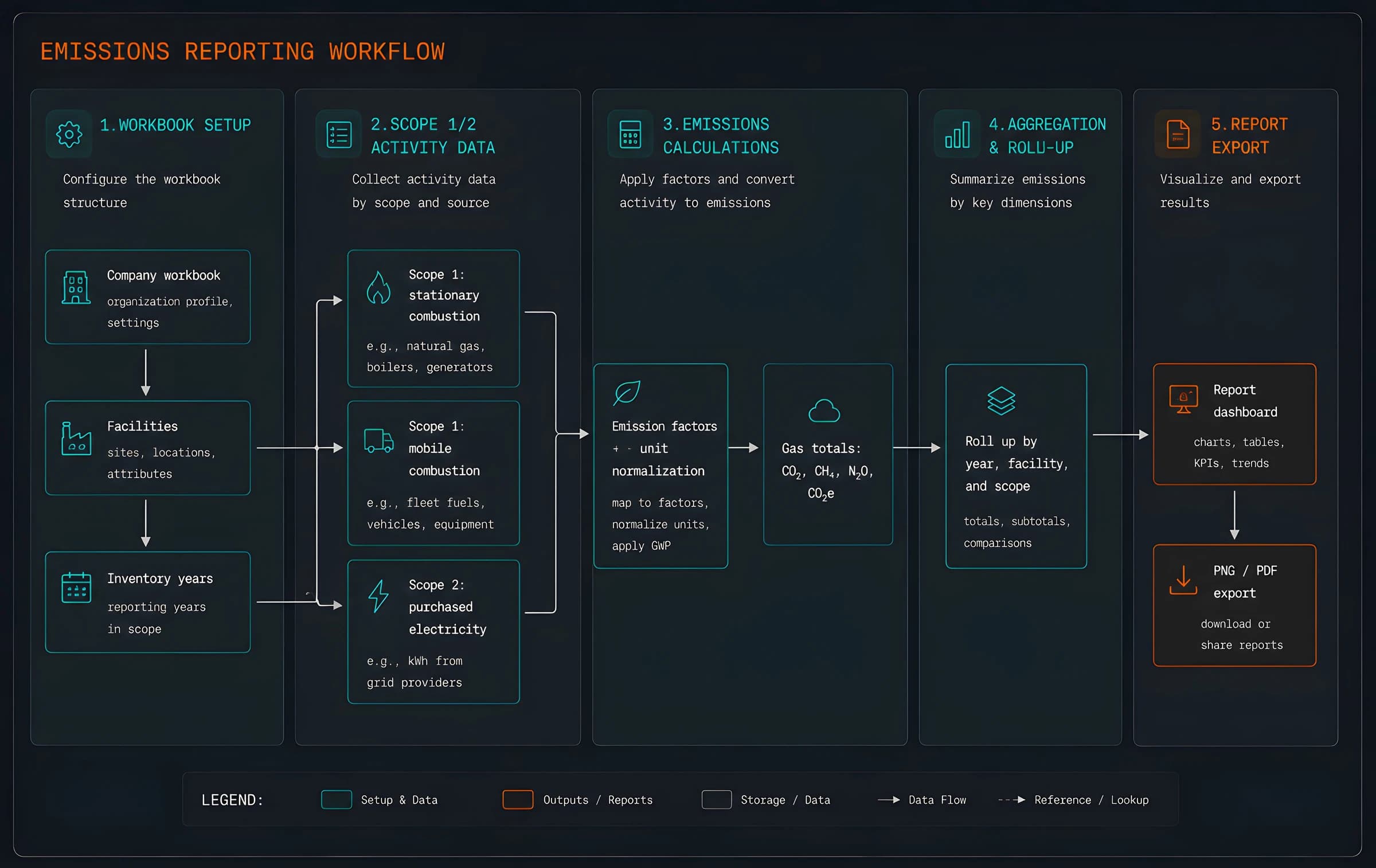Click the Emission factors leaf icon
The width and height of the screenshot is (1376, 868).
tap(627, 393)
